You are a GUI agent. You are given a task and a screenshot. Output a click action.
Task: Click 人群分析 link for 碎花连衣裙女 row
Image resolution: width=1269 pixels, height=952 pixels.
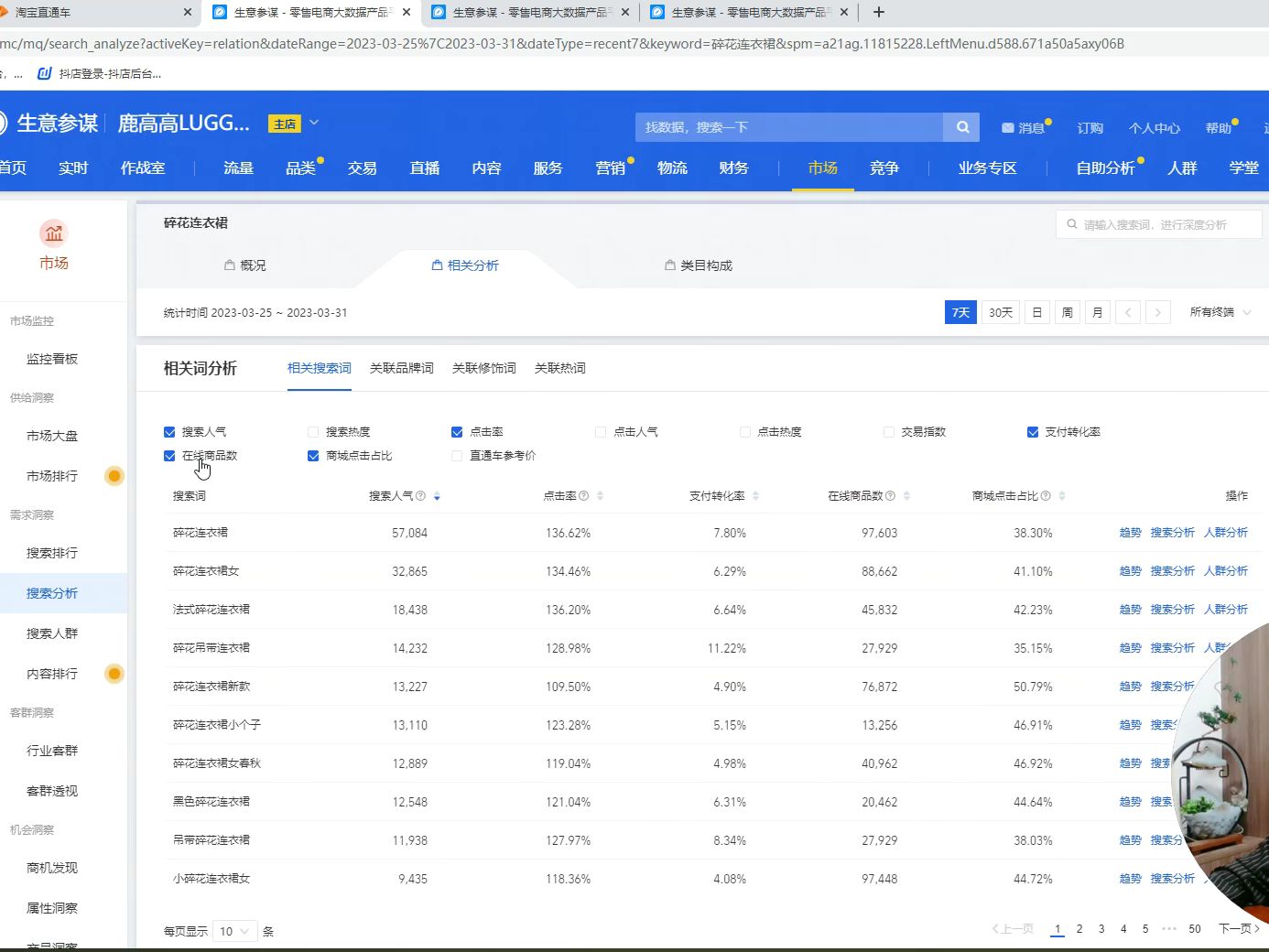click(x=1226, y=571)
